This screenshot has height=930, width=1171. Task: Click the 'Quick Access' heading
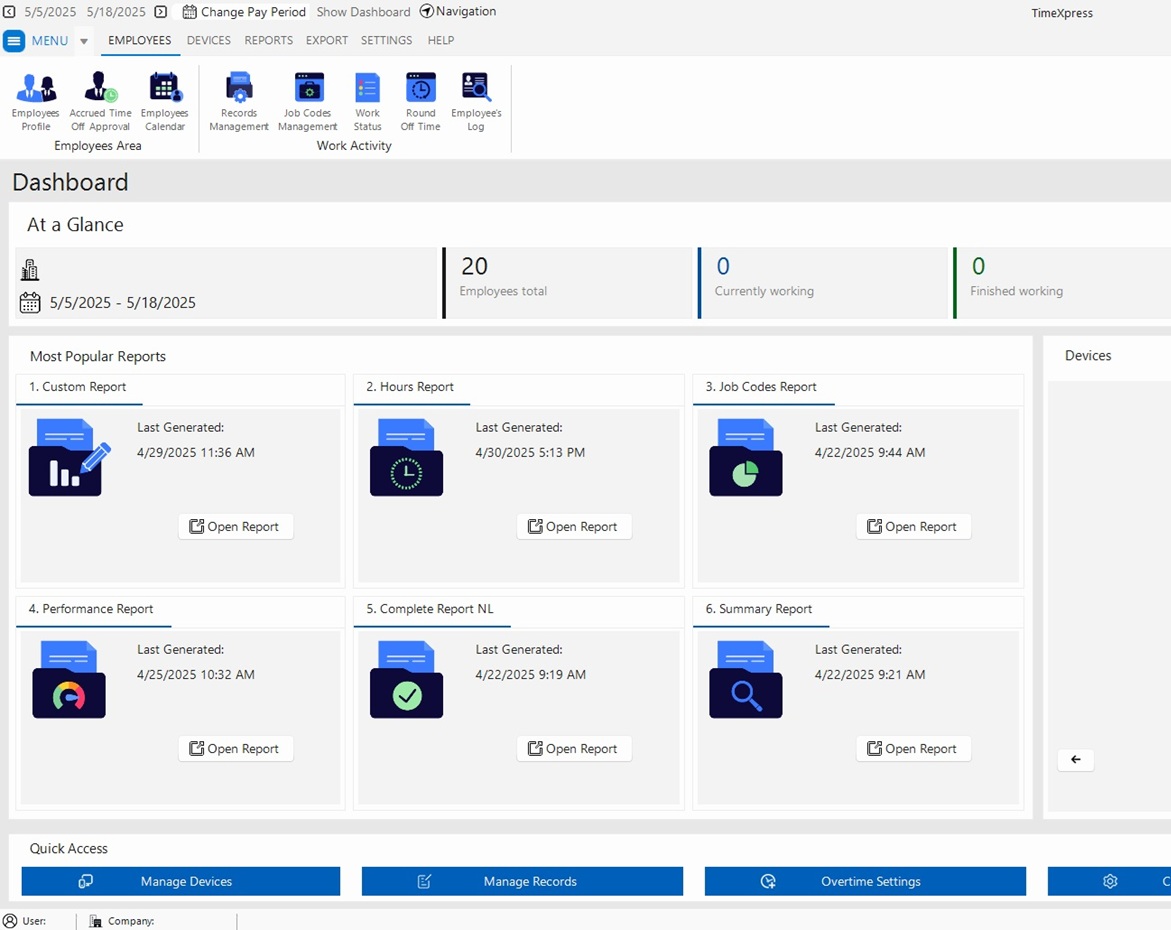69,849
